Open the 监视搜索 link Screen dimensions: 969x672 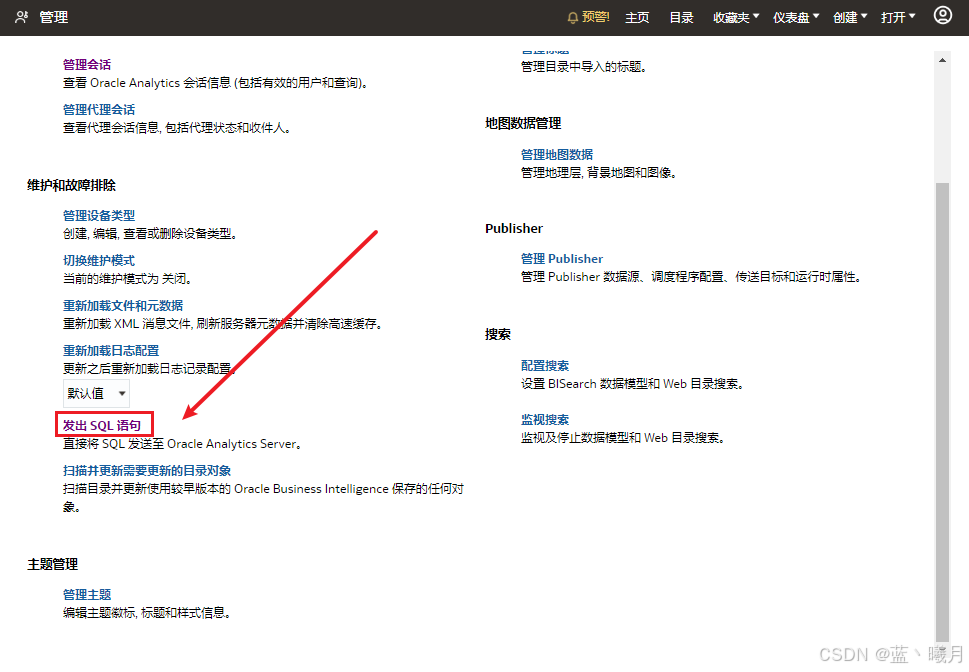coord(544,419)
